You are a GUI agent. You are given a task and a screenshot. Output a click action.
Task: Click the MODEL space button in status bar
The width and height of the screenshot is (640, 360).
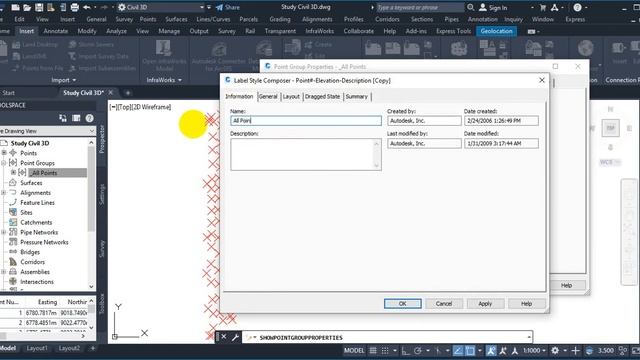354,350
